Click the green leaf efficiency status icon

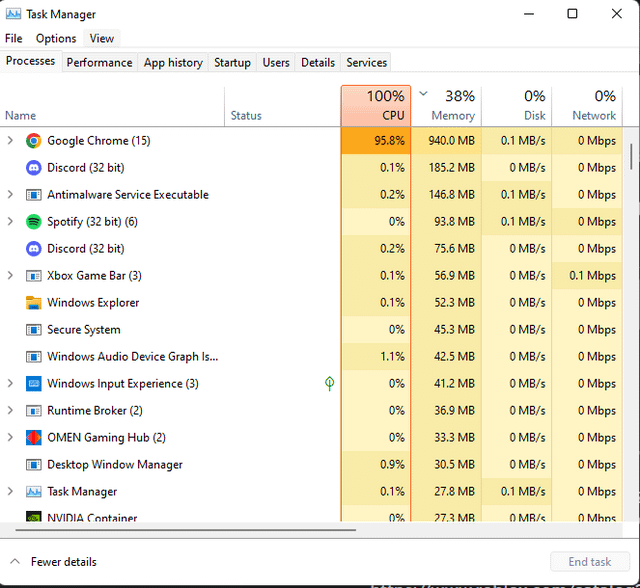[329, 383]
